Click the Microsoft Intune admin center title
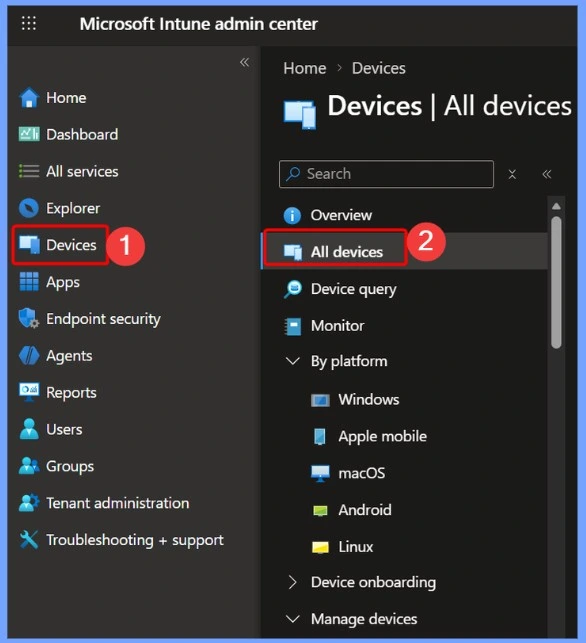 point(198,24)
